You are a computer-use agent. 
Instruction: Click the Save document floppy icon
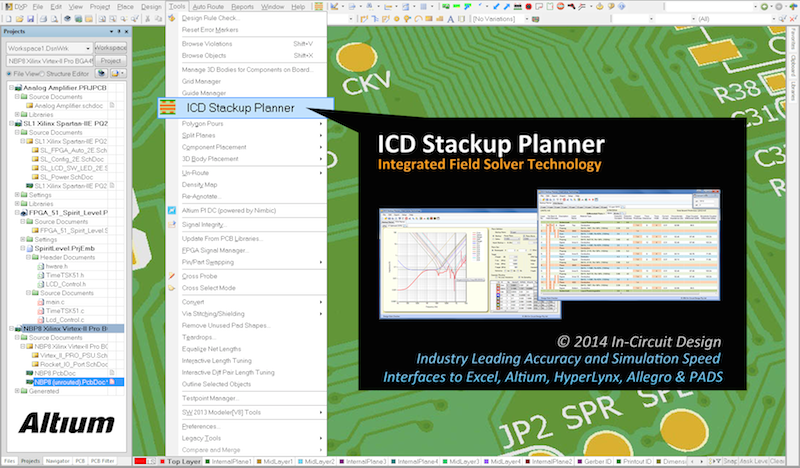tap(31, 19)
